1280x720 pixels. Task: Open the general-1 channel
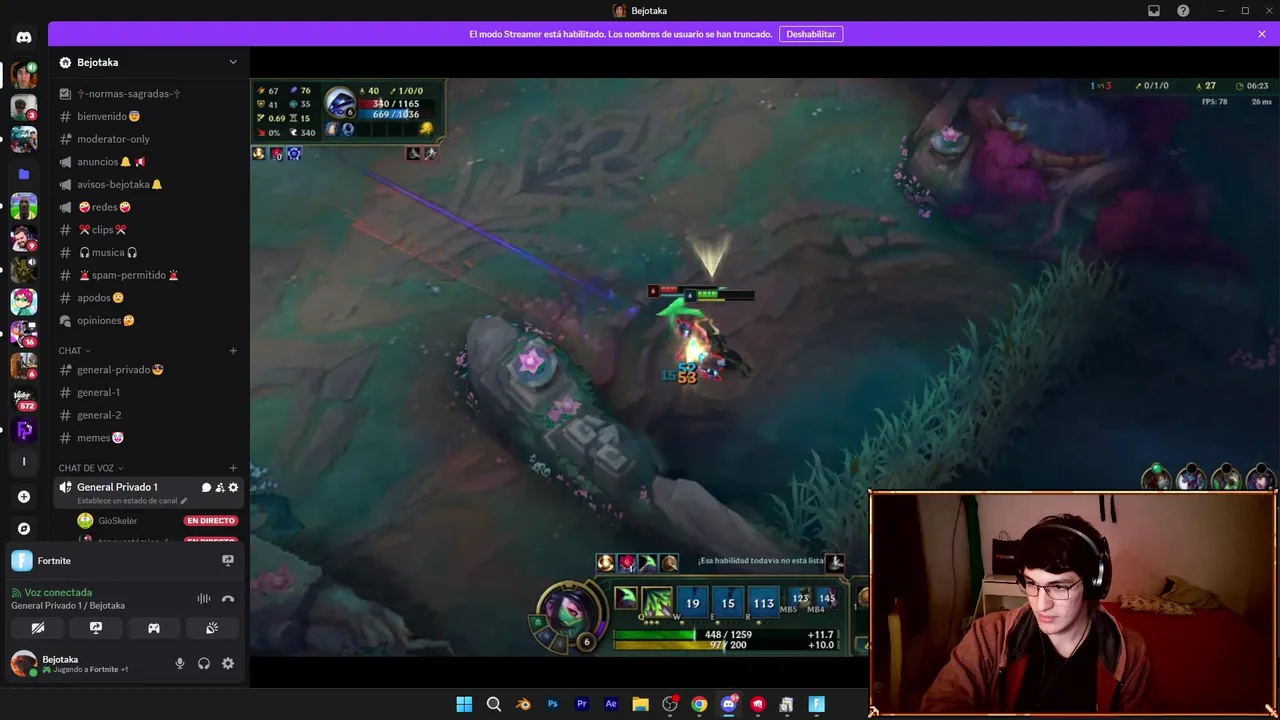pos(148,392)
